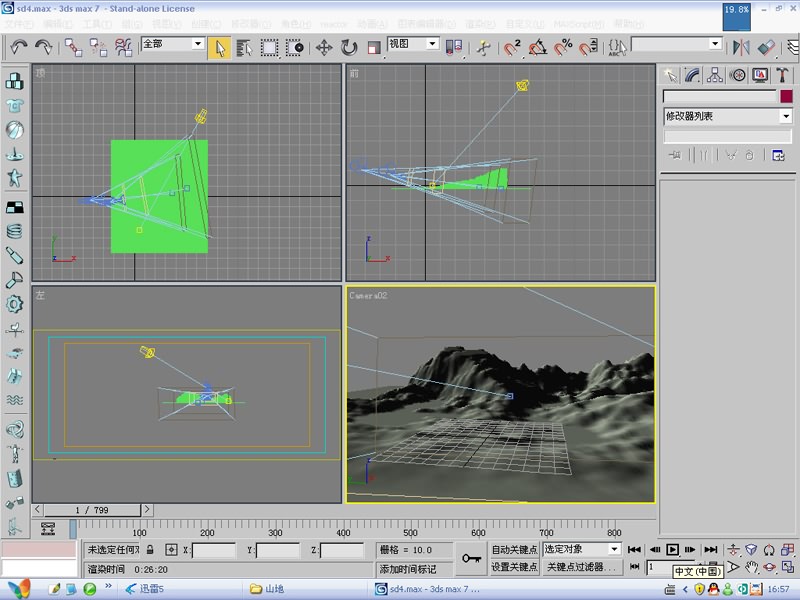The width and height of the screenshot is (800, 600).
Task: Click the Pan View hand icon
Action: [x=751, y=567]
